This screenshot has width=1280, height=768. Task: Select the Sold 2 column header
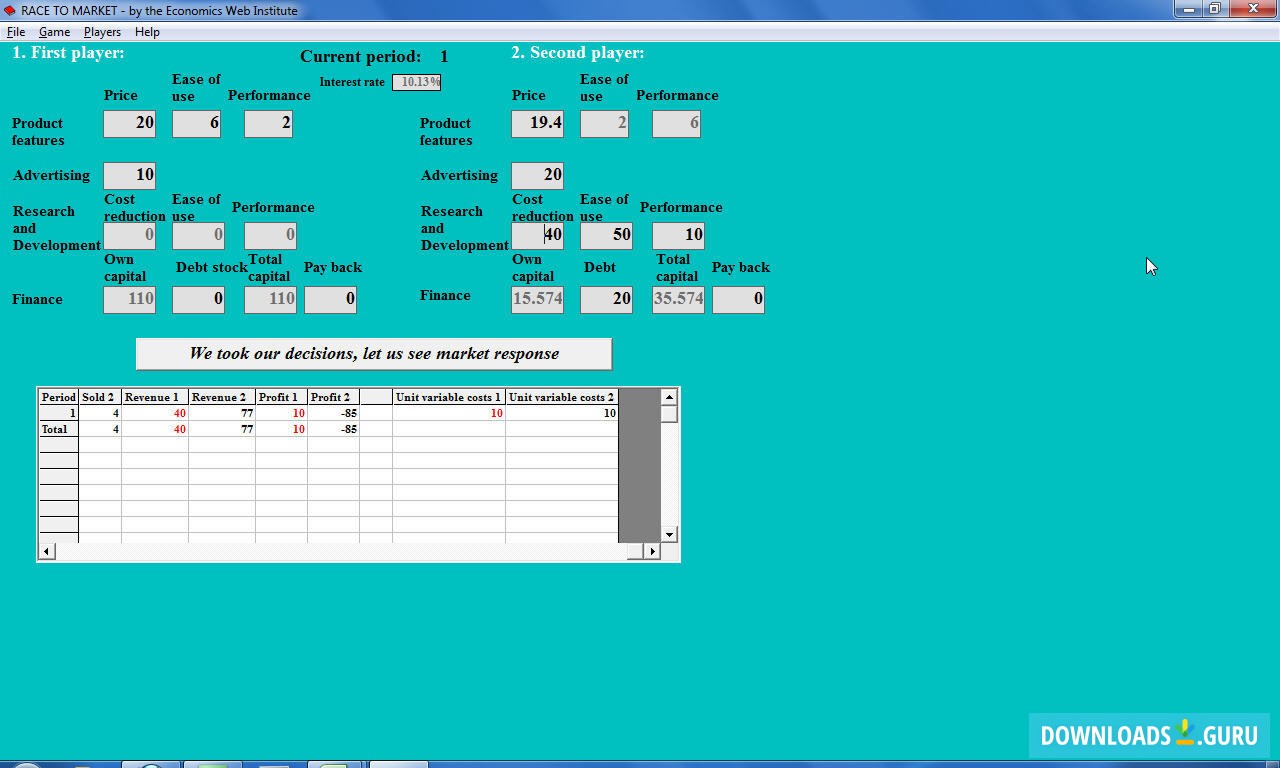pyautogui.click(x=100, y=397)
